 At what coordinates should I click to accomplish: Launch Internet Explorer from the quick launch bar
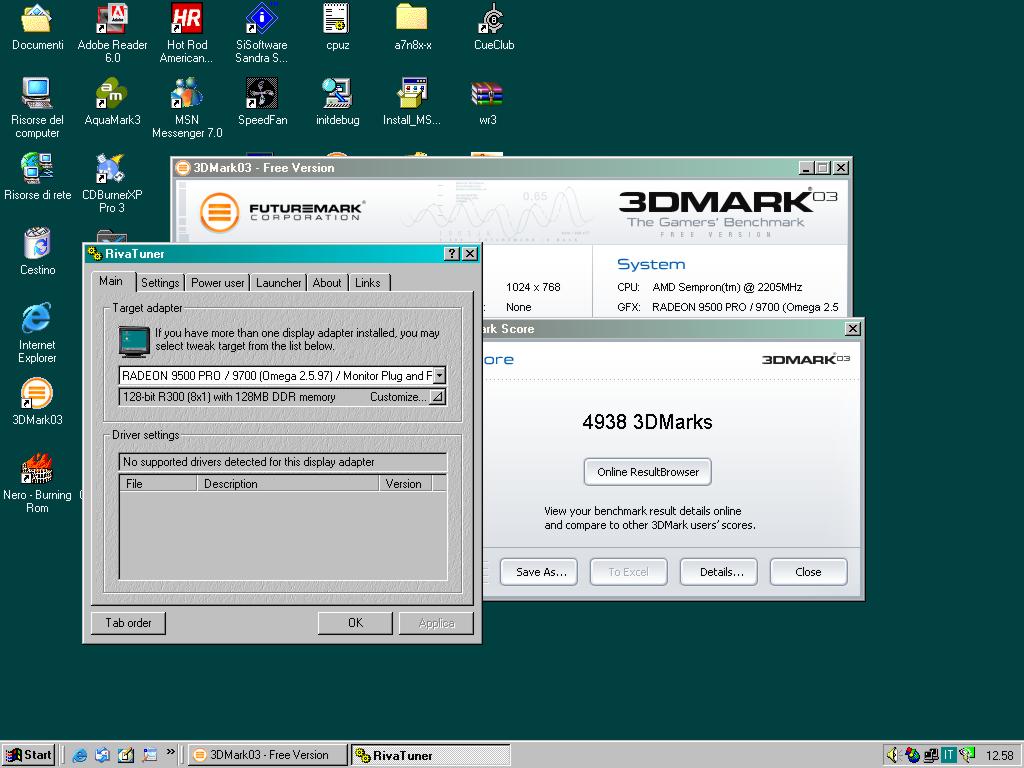80,755
